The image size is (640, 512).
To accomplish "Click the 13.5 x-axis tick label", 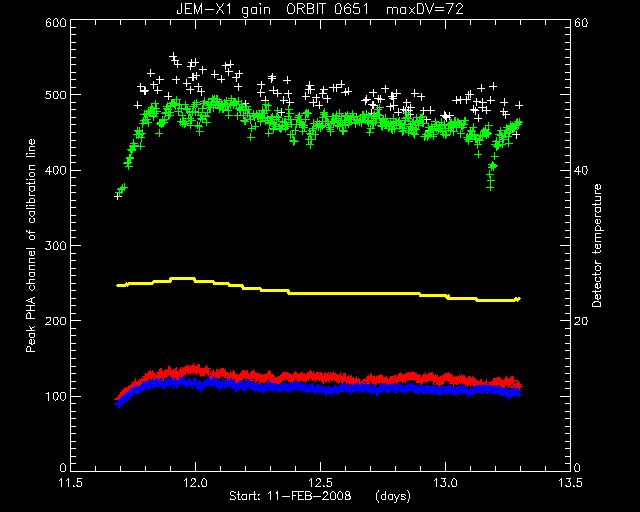I will (x=570, y=483).
